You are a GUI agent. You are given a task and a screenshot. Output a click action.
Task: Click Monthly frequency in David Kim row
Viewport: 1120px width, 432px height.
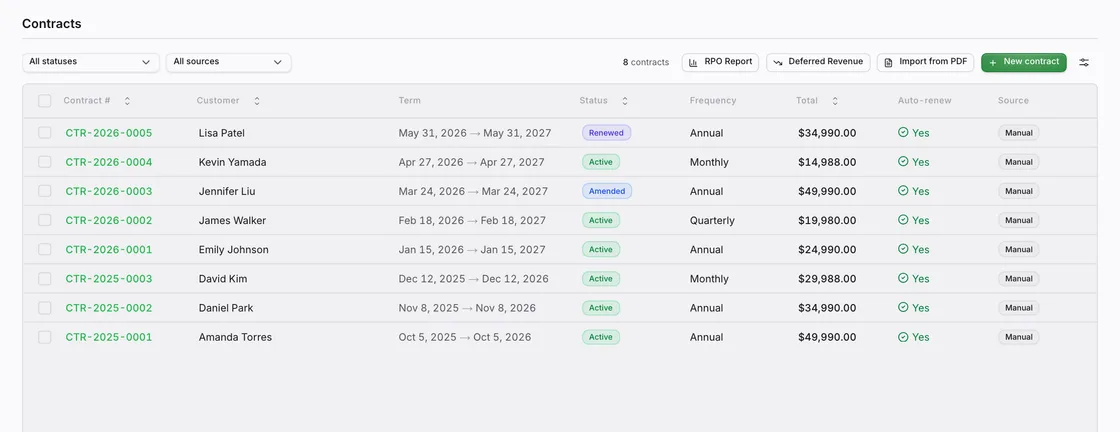pos(709,278)
